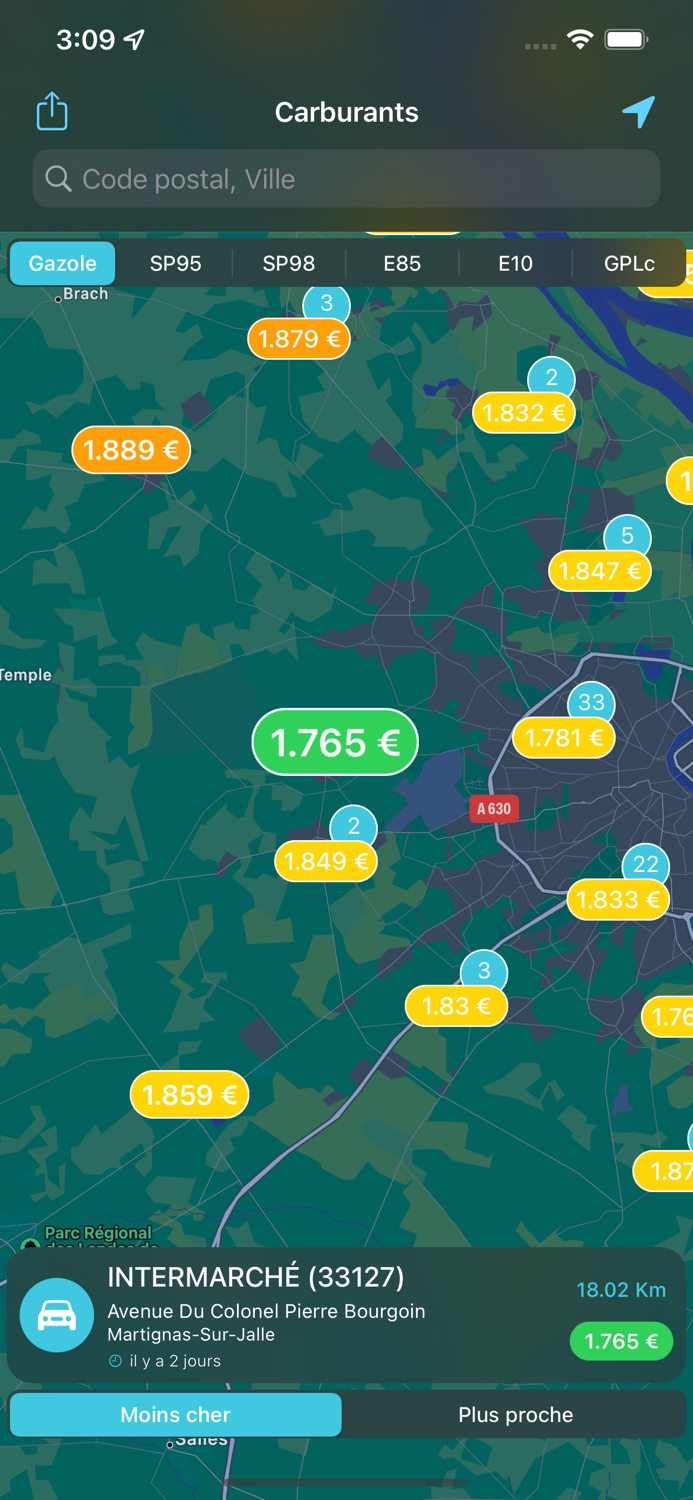Viewport: 693px width, 1500px height.
Task: Expand the cluster of 2 above 1.832 €
Action: (551, 378)
